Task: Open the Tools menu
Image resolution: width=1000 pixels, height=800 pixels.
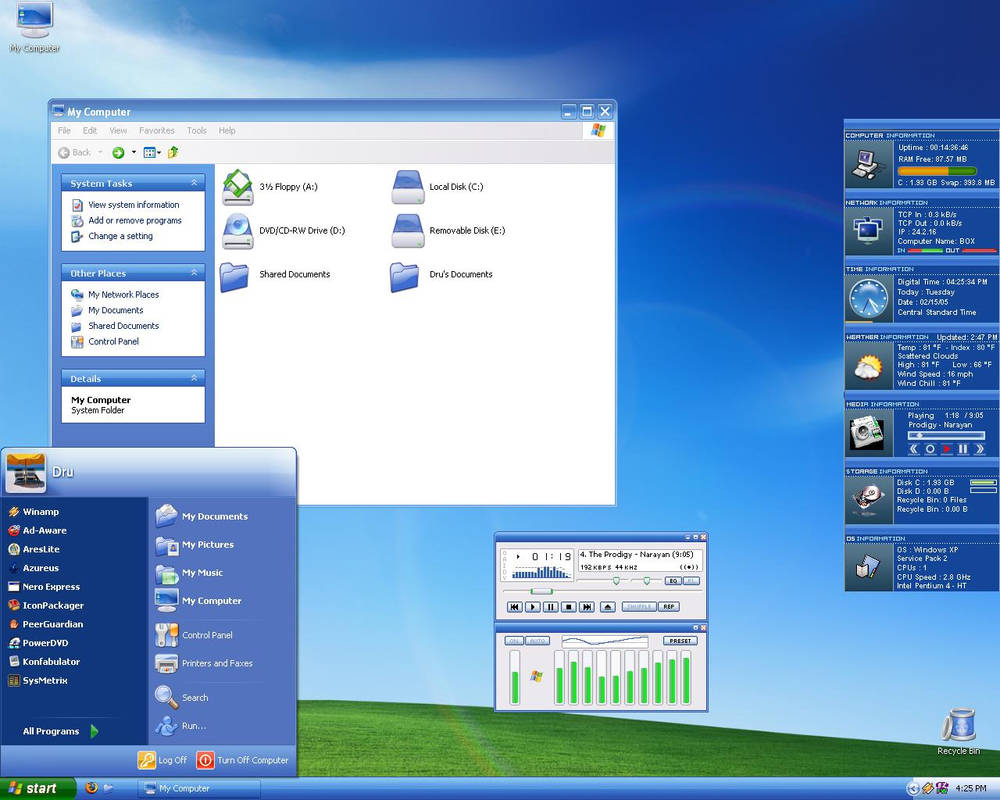Action: [x=196, y=130]
